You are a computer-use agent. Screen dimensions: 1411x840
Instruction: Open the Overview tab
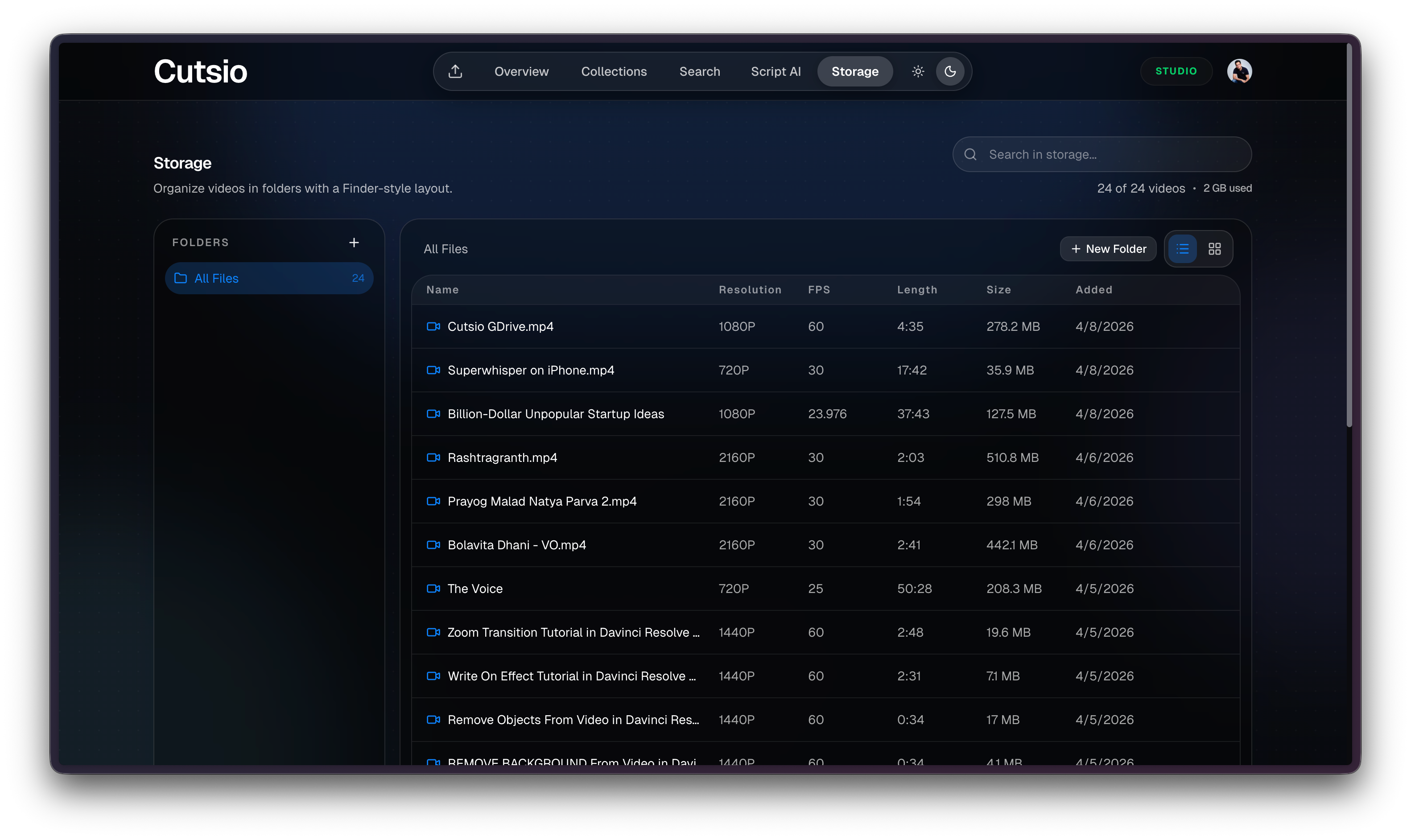click(521, 71)
